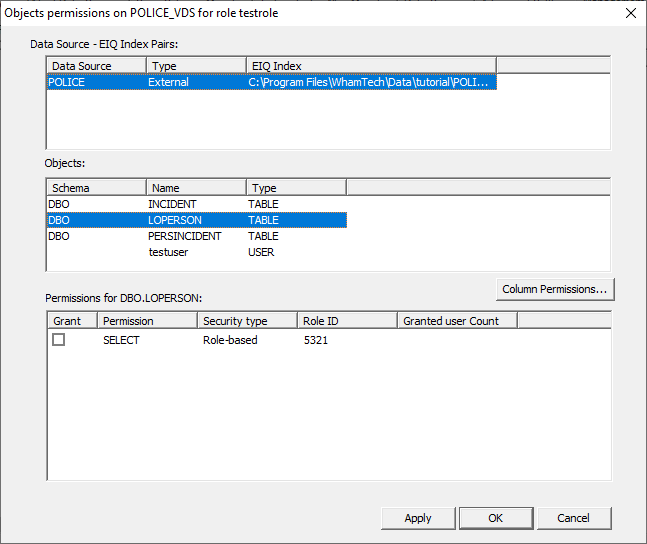Screen dimensions: 647x544
Task: Click the Permission column header
Action: [x=146, y=321]
